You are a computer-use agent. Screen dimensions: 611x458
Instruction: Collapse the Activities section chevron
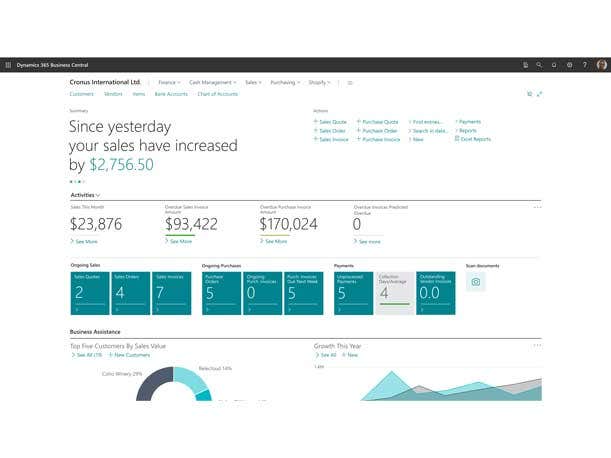tap(98, 195)
